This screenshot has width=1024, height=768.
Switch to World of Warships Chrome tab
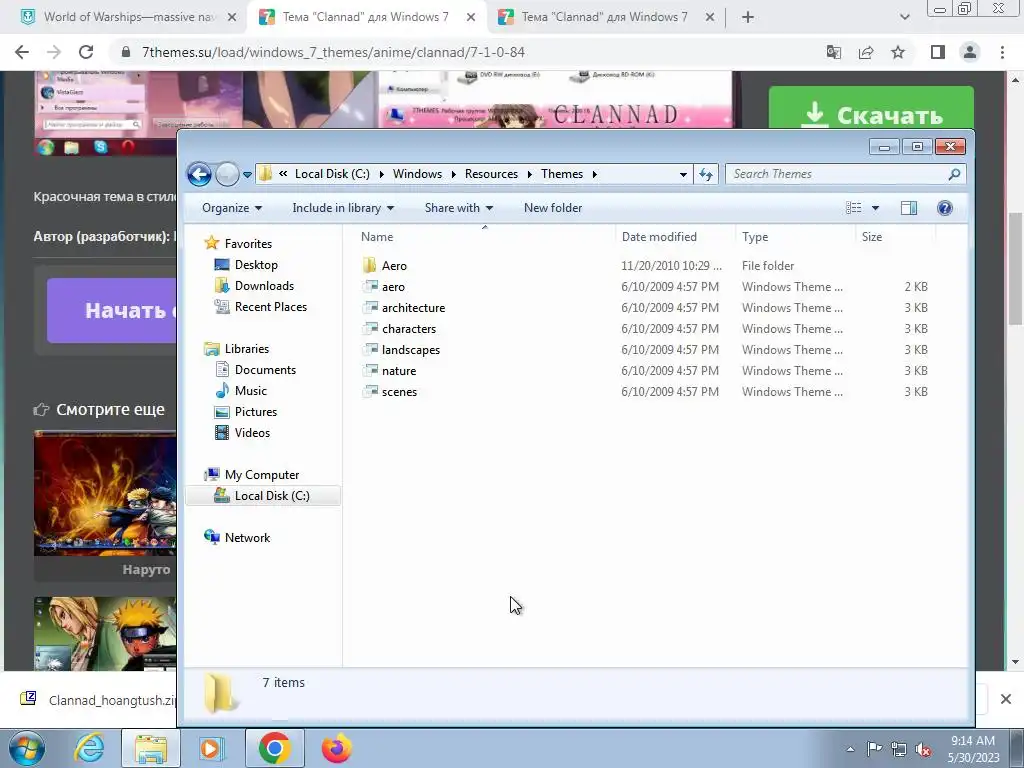coord(128,17)
